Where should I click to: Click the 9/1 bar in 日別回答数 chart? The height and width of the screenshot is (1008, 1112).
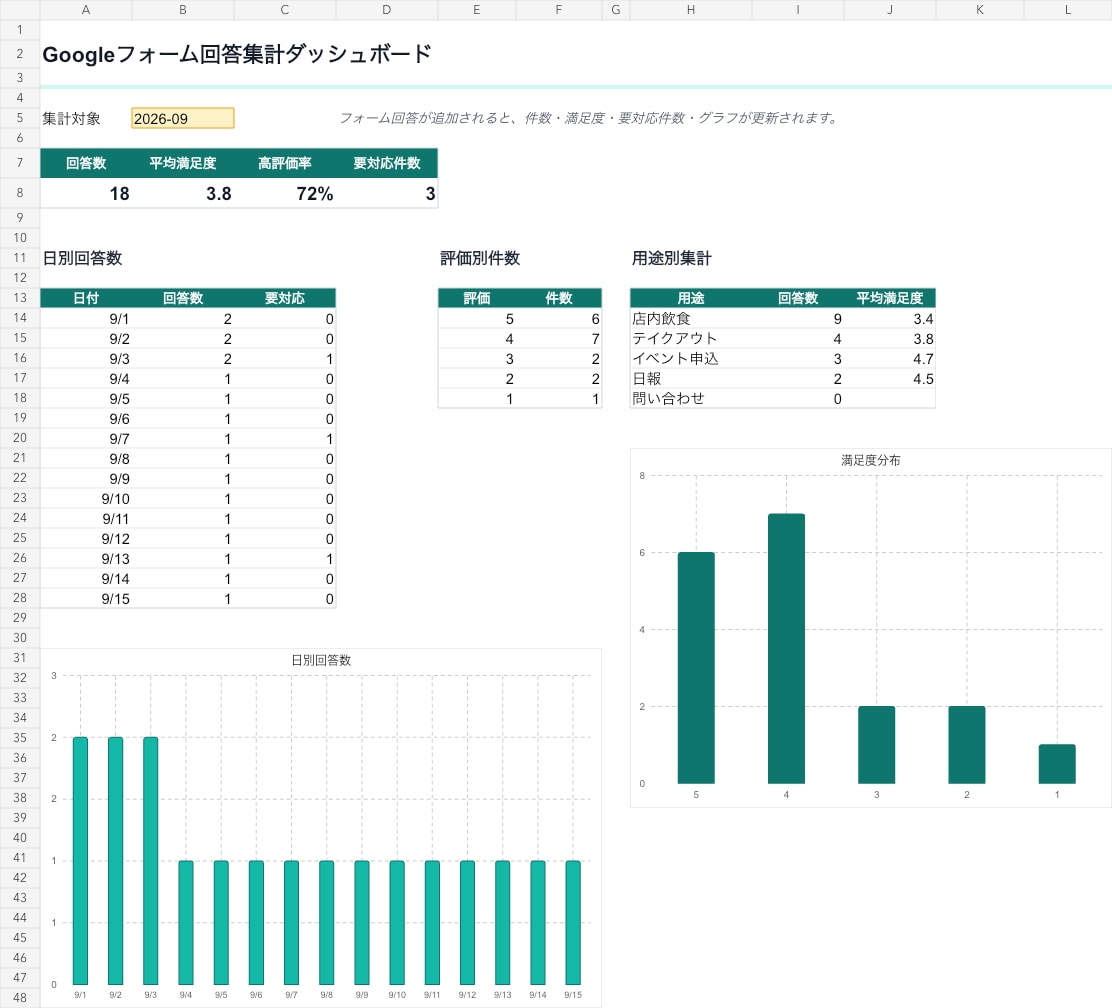tap(80, 860)
